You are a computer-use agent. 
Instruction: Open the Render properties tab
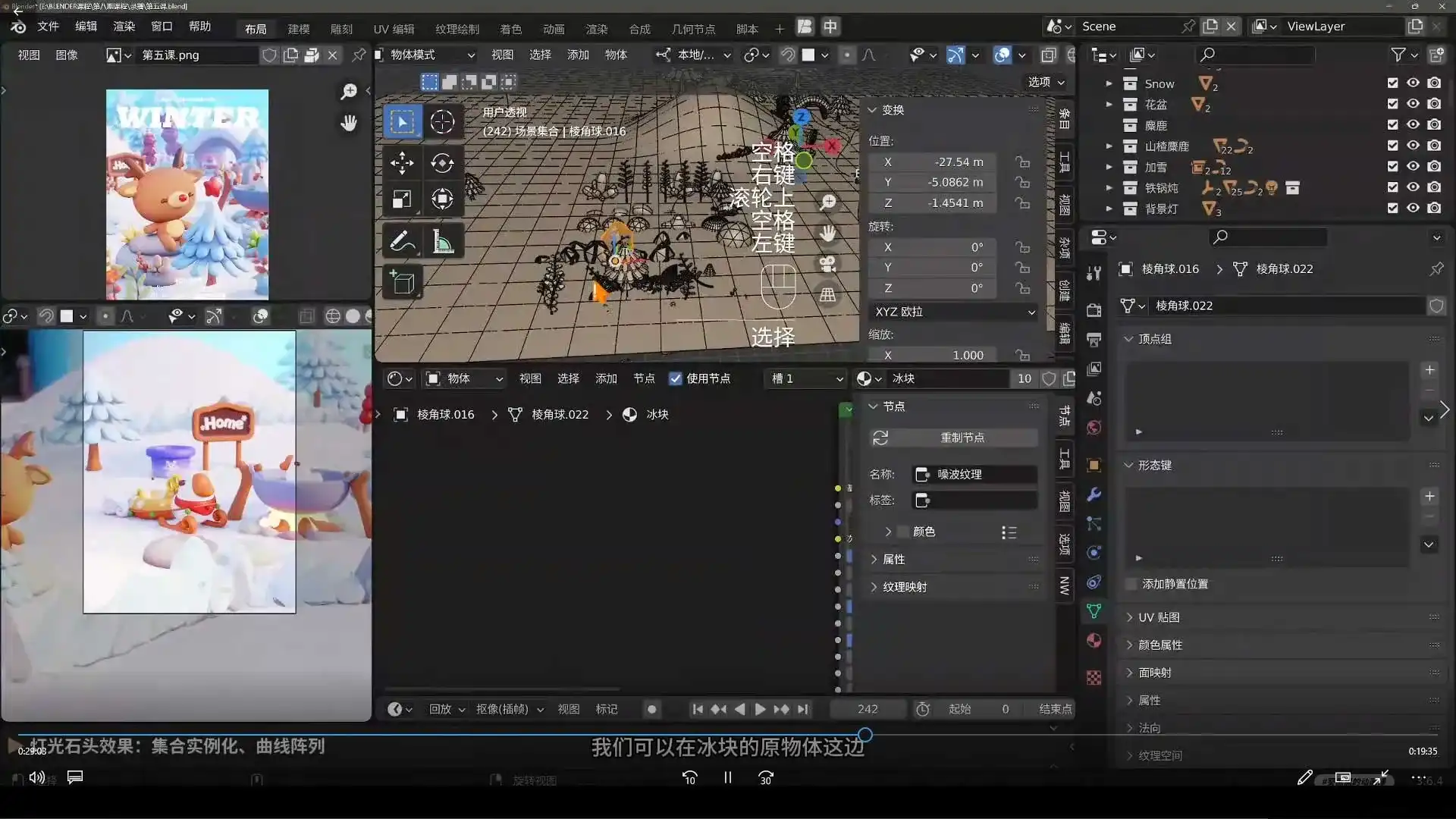(x=1093, y=312)
